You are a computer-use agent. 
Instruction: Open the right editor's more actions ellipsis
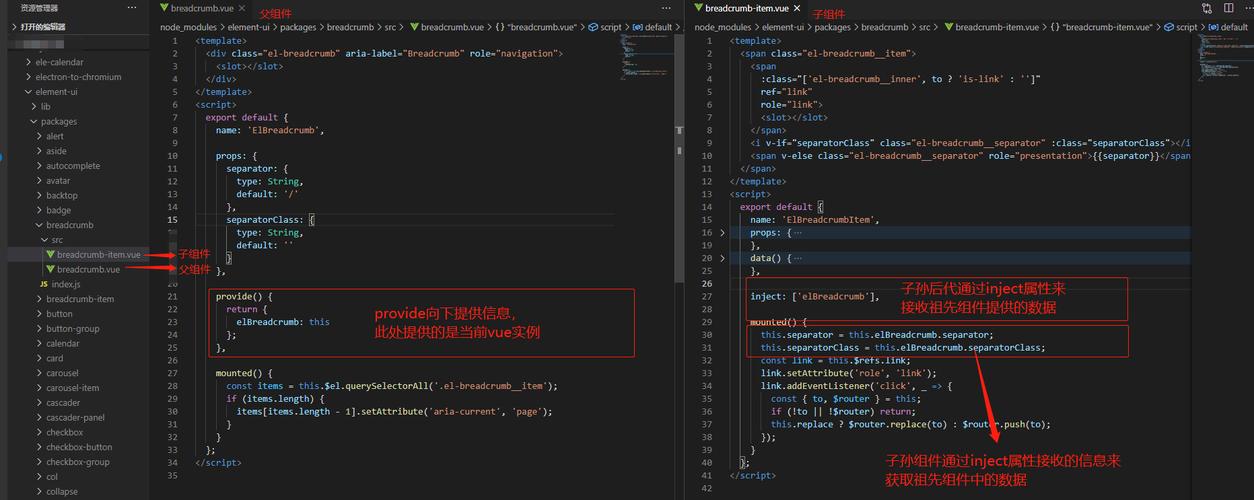[x=1246, y=8]
